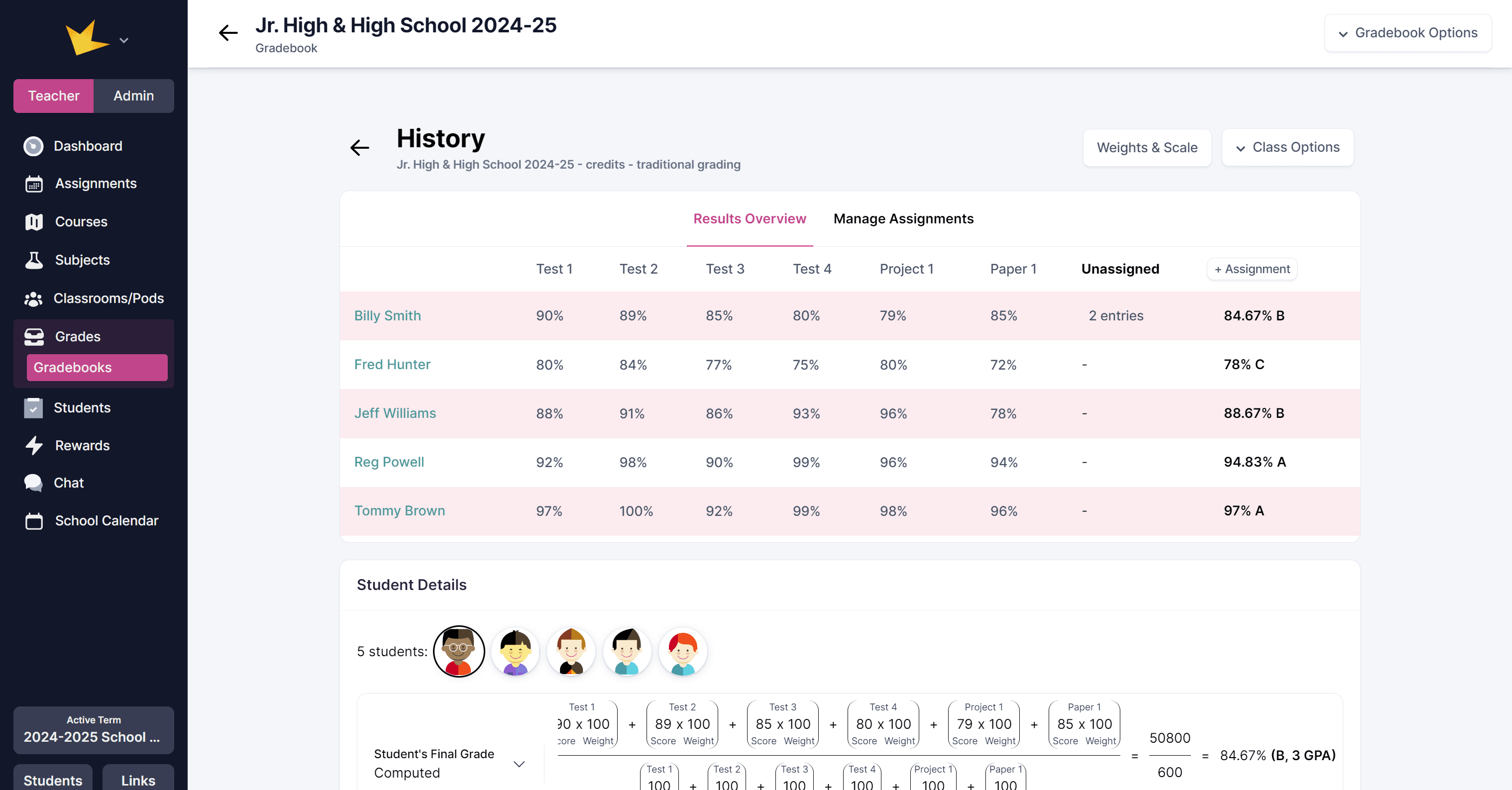Click the Subjects flask icon

pos(34,260)
